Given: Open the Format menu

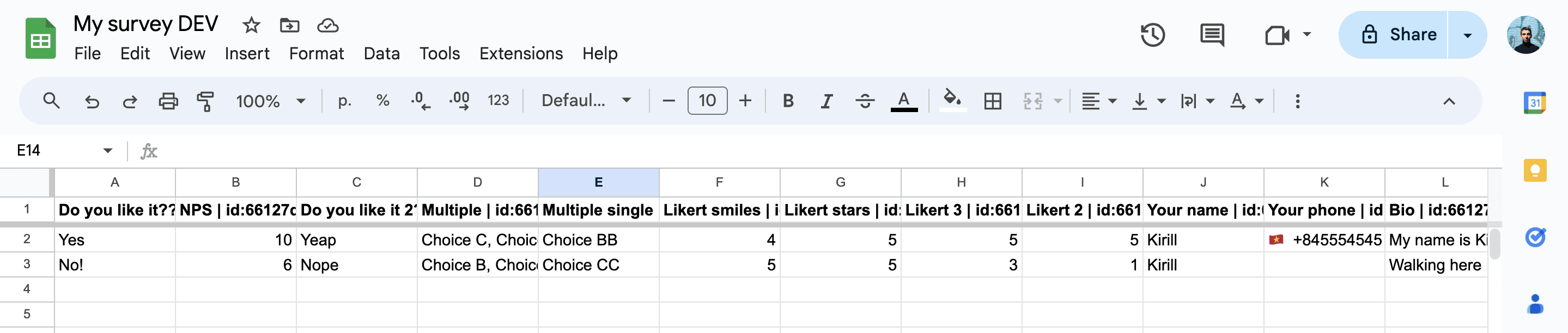Looking at the screenshot, I should tap(317, 53).
